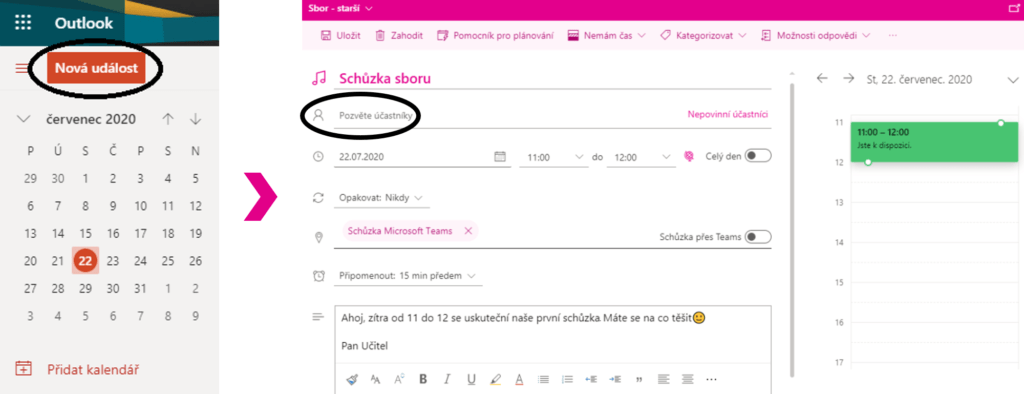1024x394 pixels.
Task: Open the Kategorizovat dropdown
Action: 703,35
